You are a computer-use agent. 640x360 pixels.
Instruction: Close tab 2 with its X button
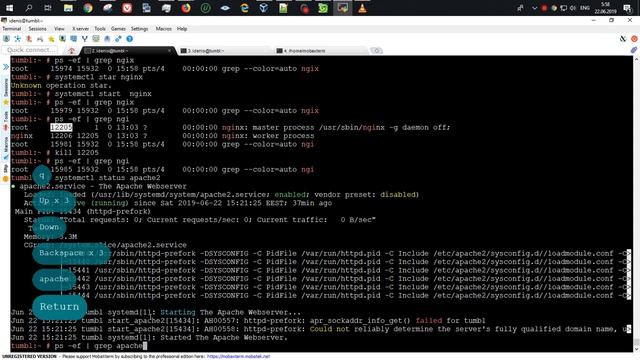click(x=169, y=51)
